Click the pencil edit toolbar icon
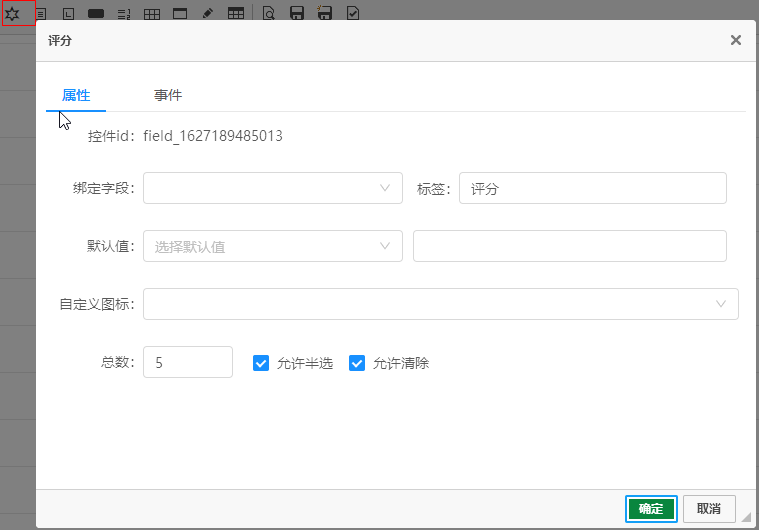The image size is (759, 530). 208,14
